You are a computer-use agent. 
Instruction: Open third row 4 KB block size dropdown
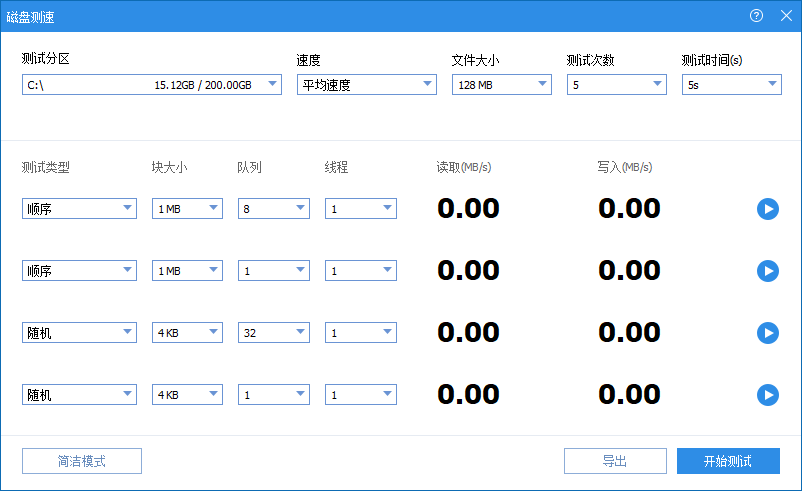pos(187,332)
